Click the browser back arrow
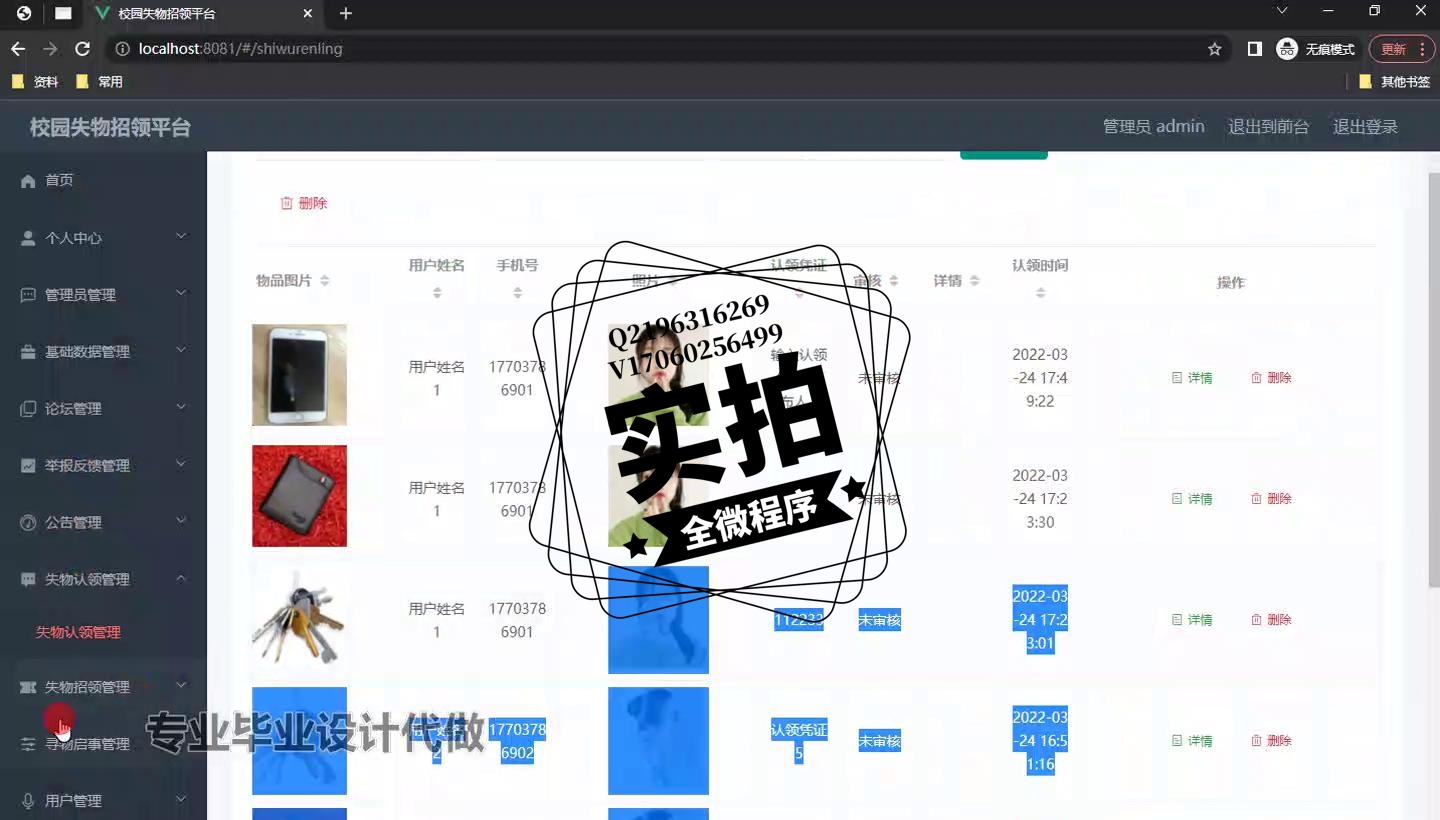 18,49
